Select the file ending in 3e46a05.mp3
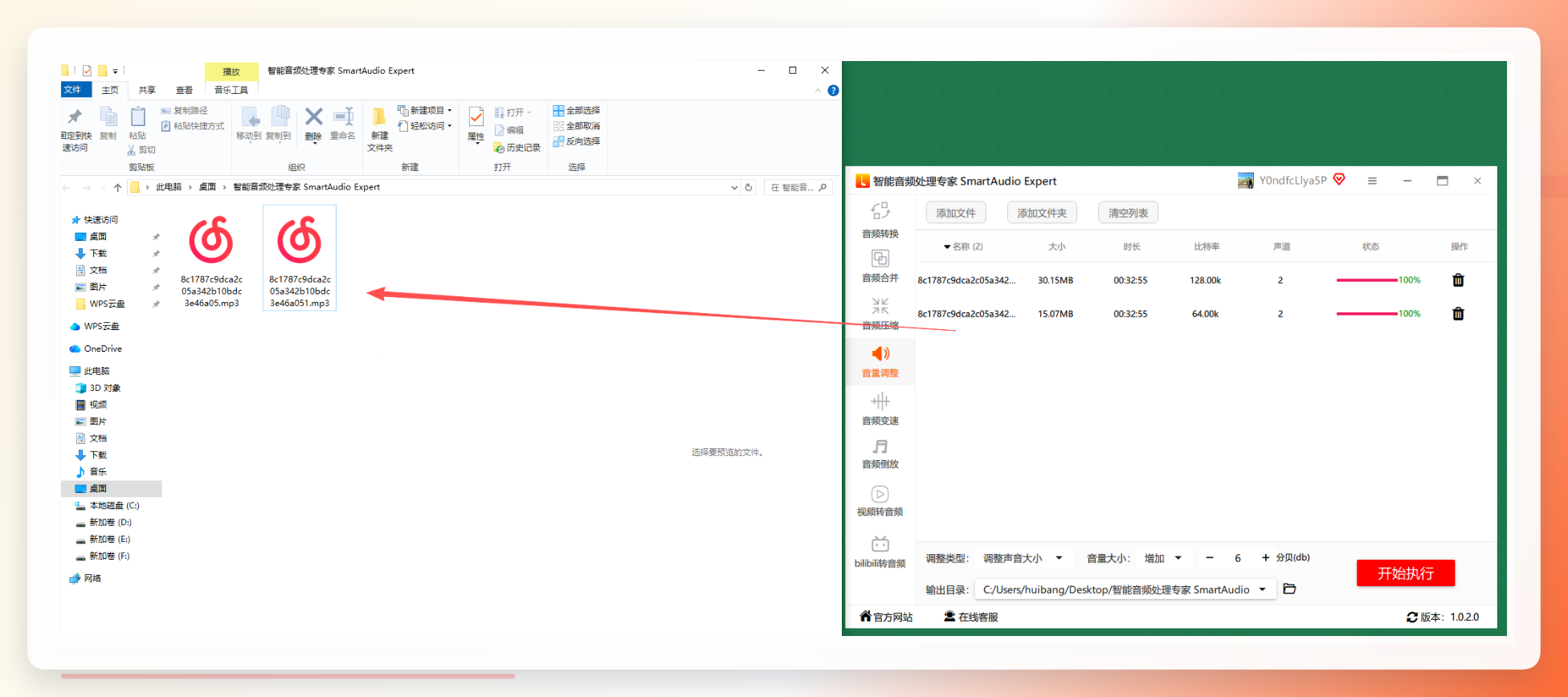The height and width of the screenshot is (697, 1568). point(212,259)
